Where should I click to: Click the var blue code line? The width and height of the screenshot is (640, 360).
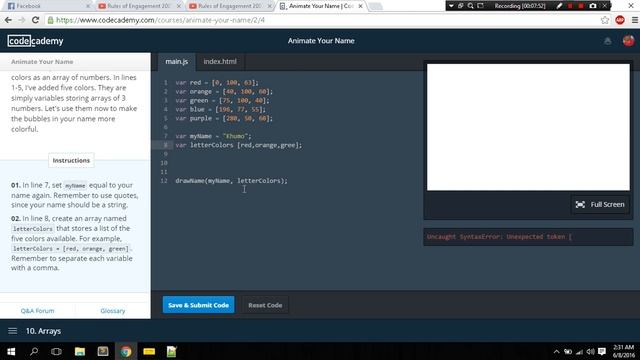click(x=220, y=109)
